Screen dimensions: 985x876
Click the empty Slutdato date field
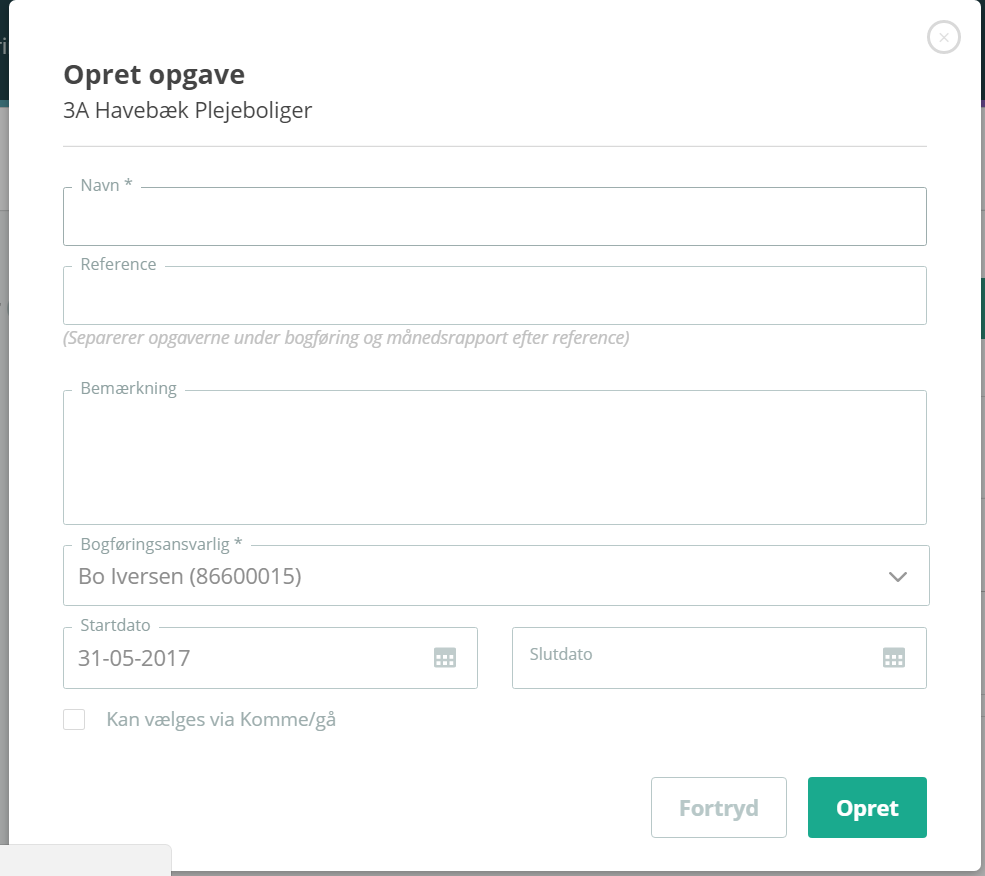(719, 658)
